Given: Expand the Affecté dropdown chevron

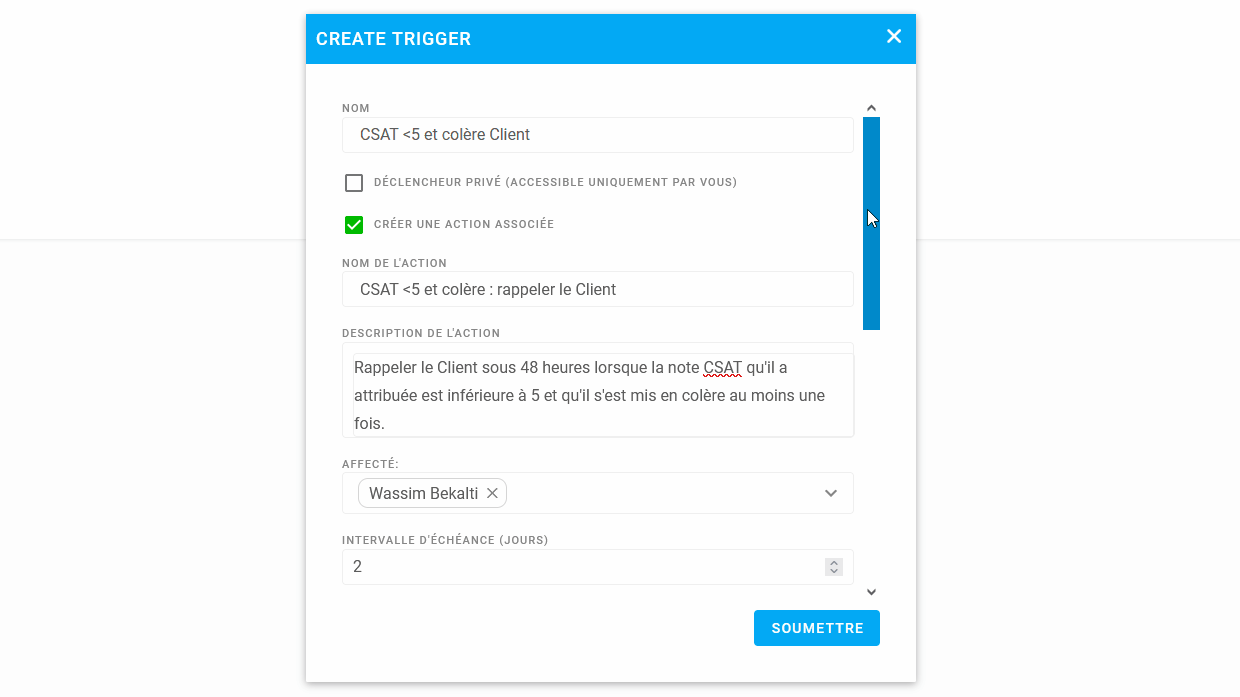Looking at the screenshot, I should pyautogui.click(x=831, y=493).
